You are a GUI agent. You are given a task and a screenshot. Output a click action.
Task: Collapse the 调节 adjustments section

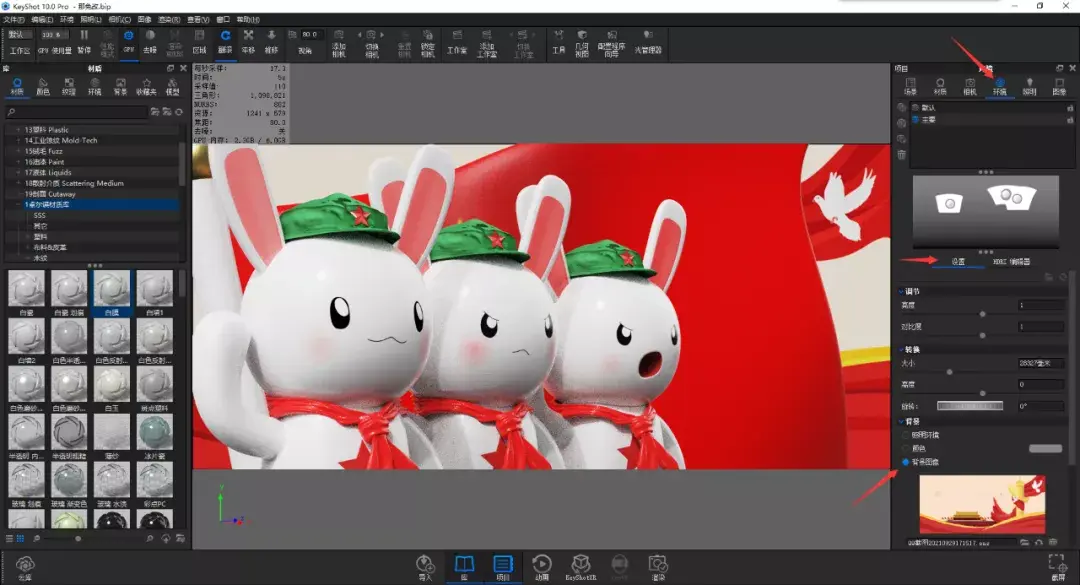coord(902,291)
